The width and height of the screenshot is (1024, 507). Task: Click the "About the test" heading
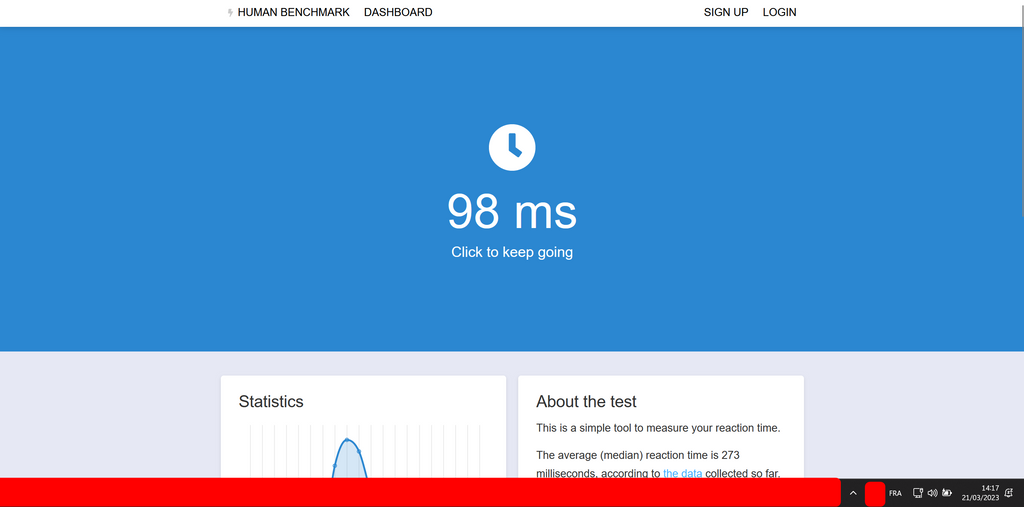click(x=586, y=401)
